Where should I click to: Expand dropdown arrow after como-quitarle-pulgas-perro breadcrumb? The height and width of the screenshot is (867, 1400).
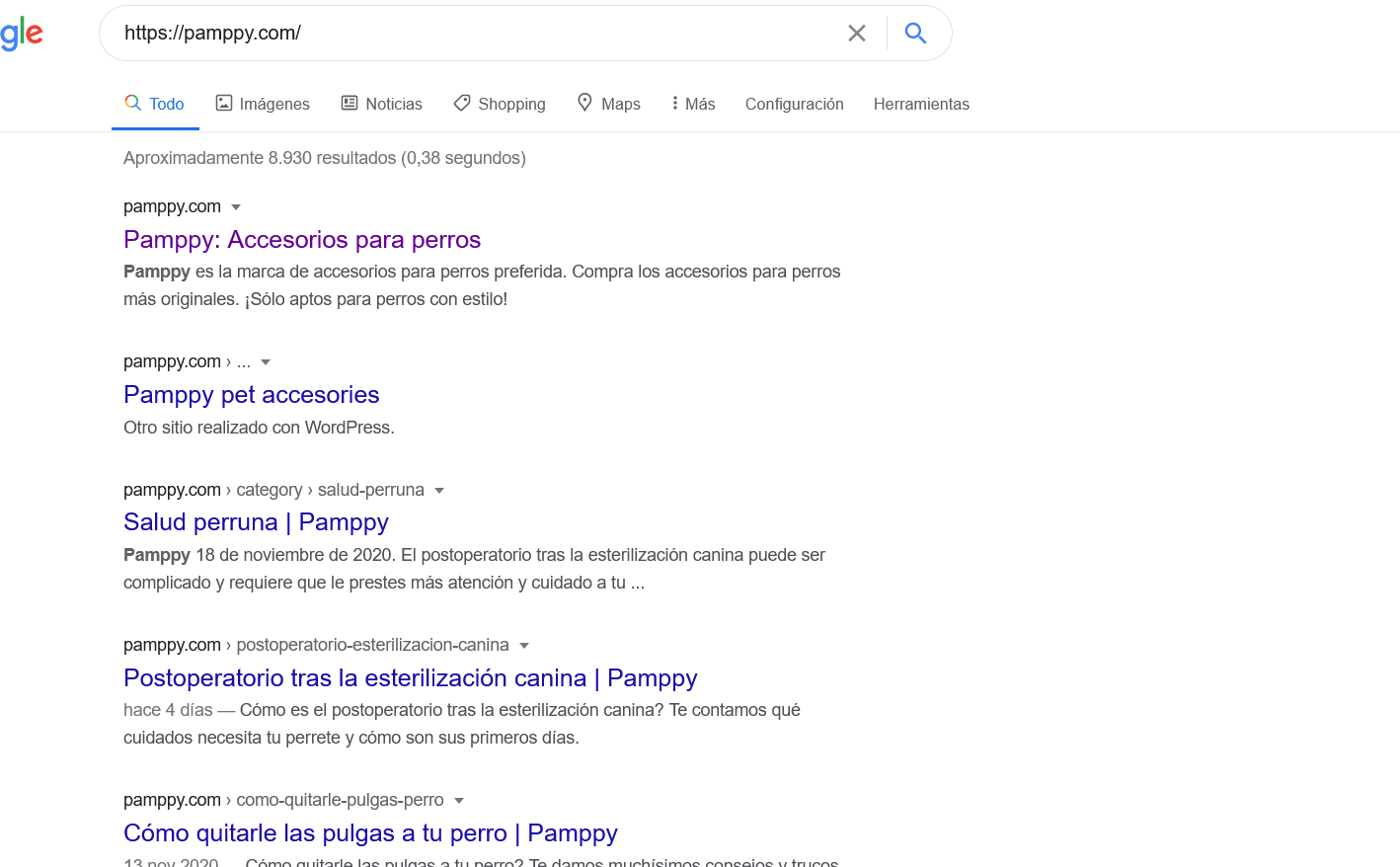(x=459, y=801)
